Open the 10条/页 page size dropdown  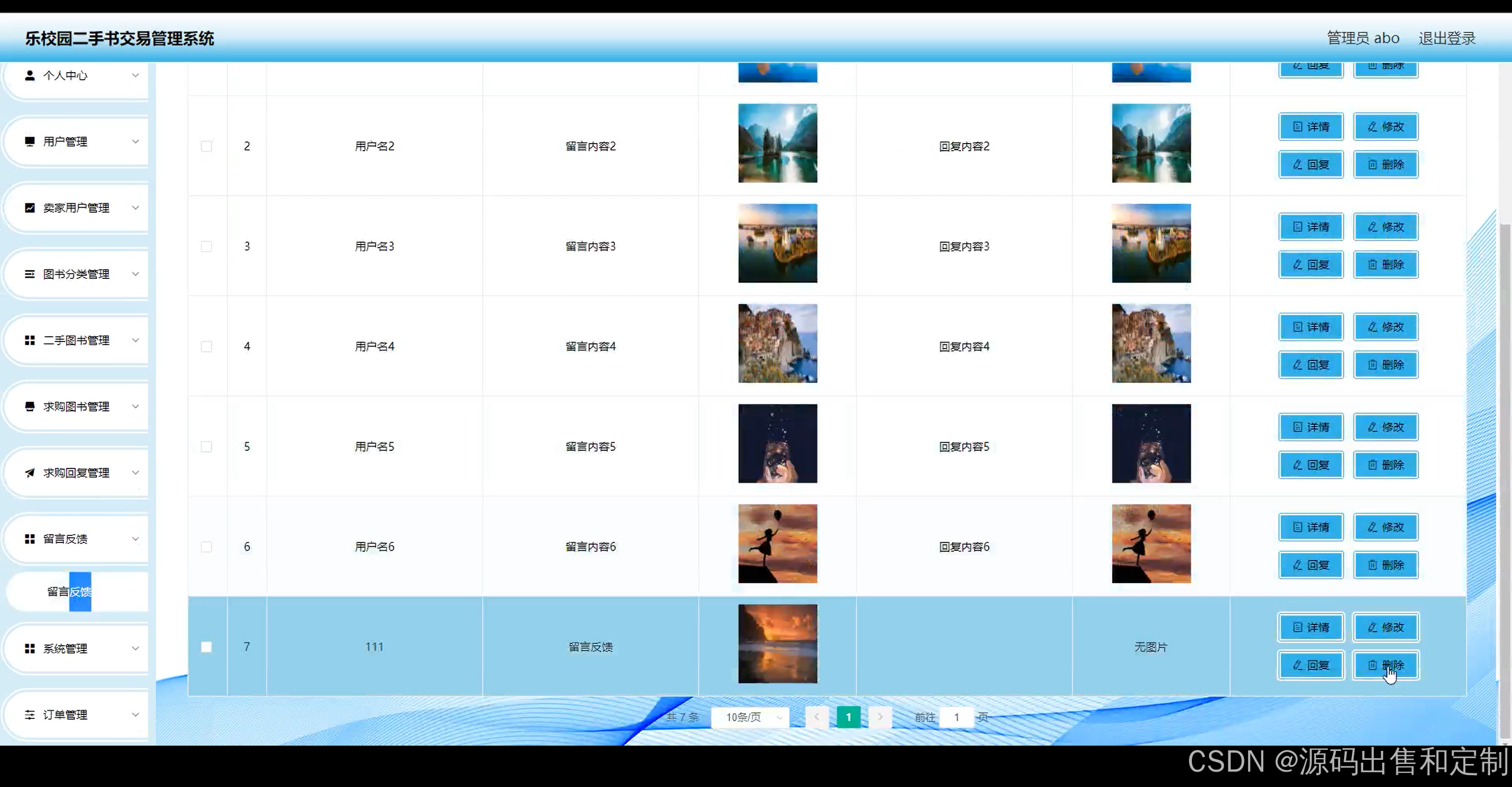pos(751,717)
